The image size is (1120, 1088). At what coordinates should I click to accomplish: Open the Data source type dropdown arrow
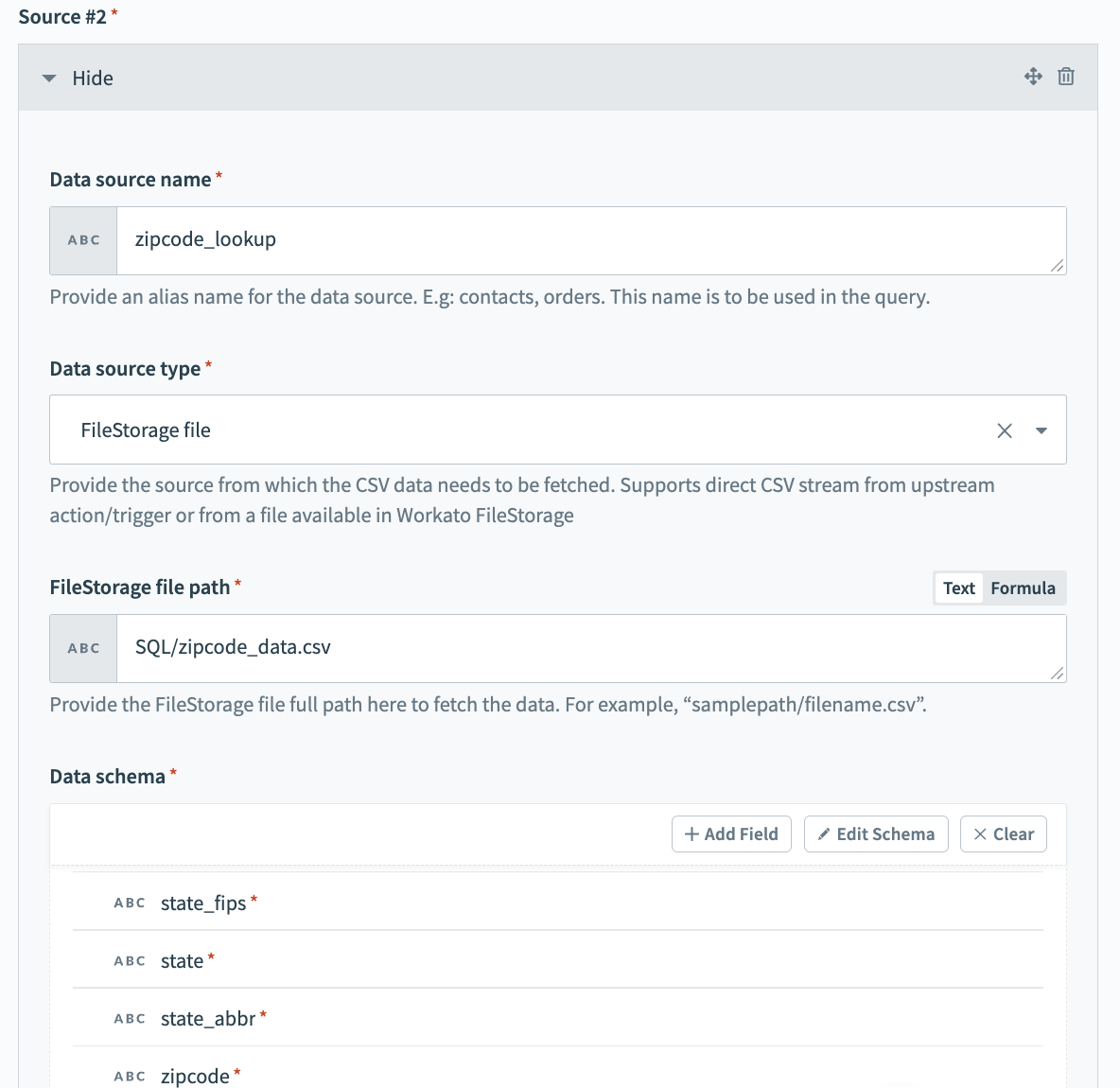click(1041, 430)
